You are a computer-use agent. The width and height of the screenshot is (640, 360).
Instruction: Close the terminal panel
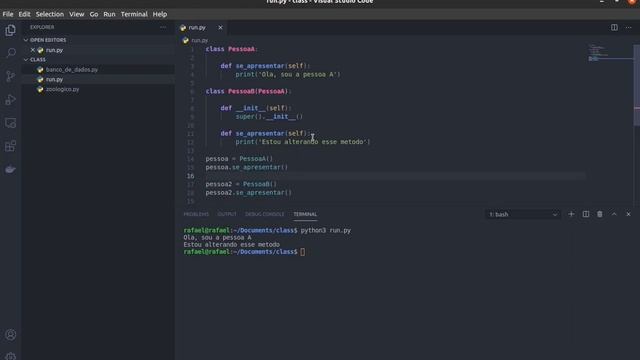tap(629, 214)
